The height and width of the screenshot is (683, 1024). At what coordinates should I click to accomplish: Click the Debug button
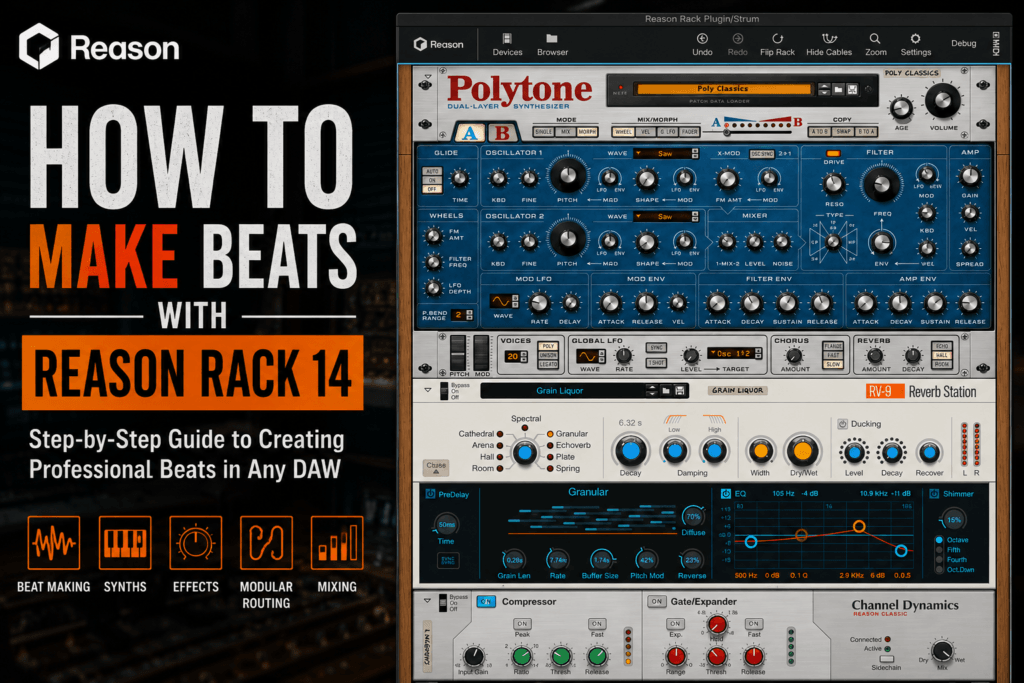[963, 43]
